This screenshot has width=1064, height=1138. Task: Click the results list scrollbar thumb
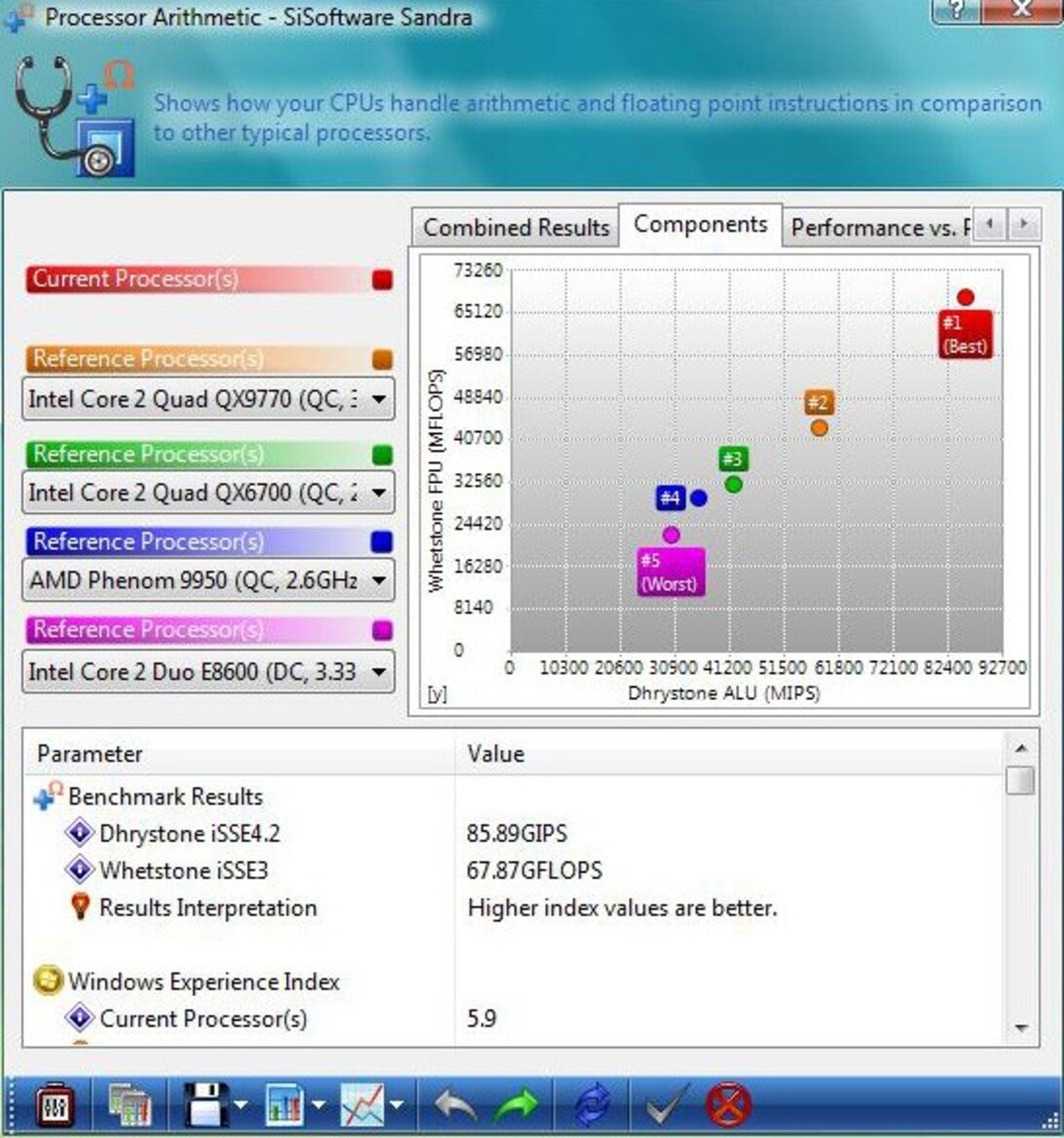(1021, 780)
